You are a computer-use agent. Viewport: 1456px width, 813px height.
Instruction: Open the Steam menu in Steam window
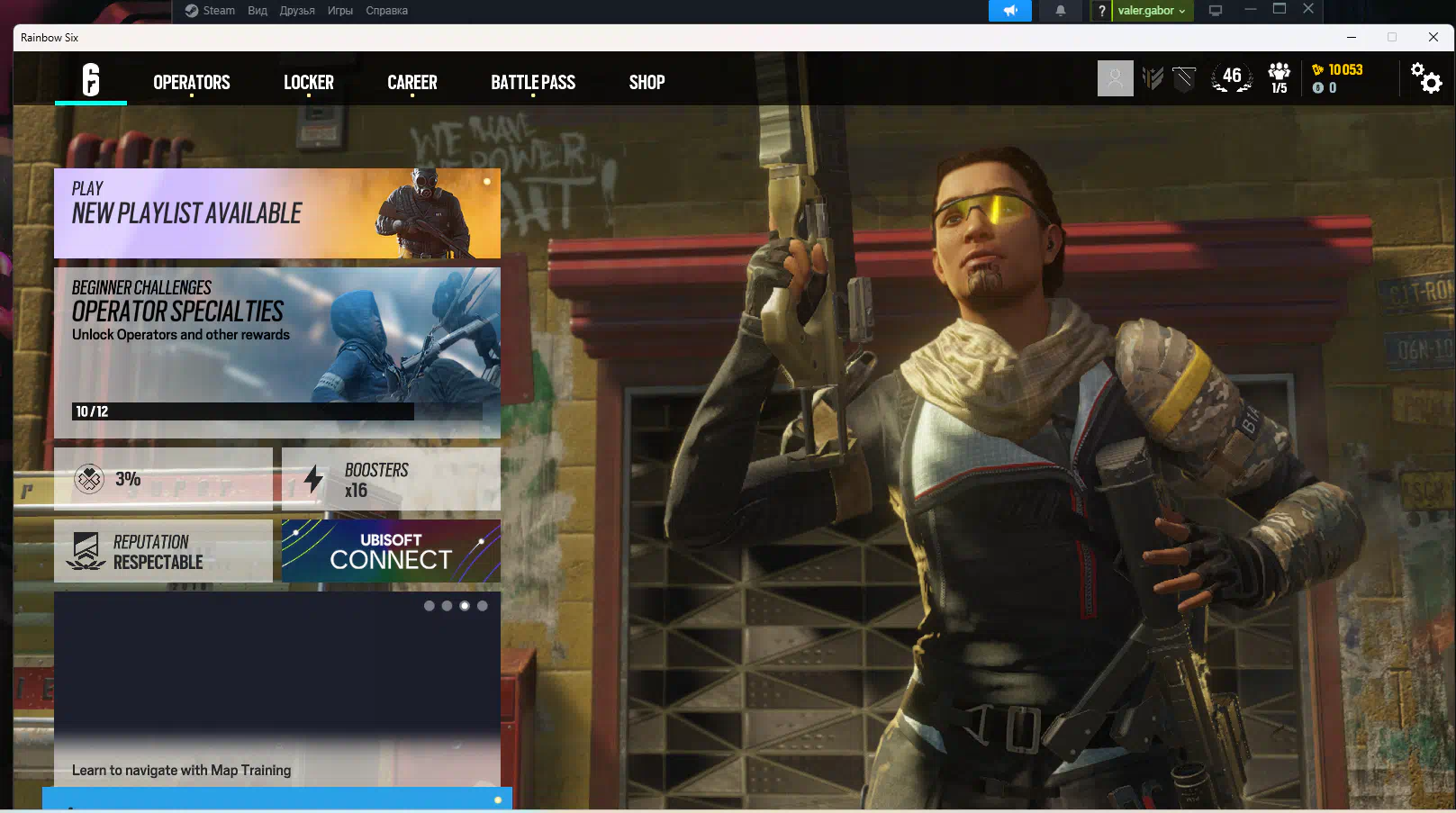(219, 11)
